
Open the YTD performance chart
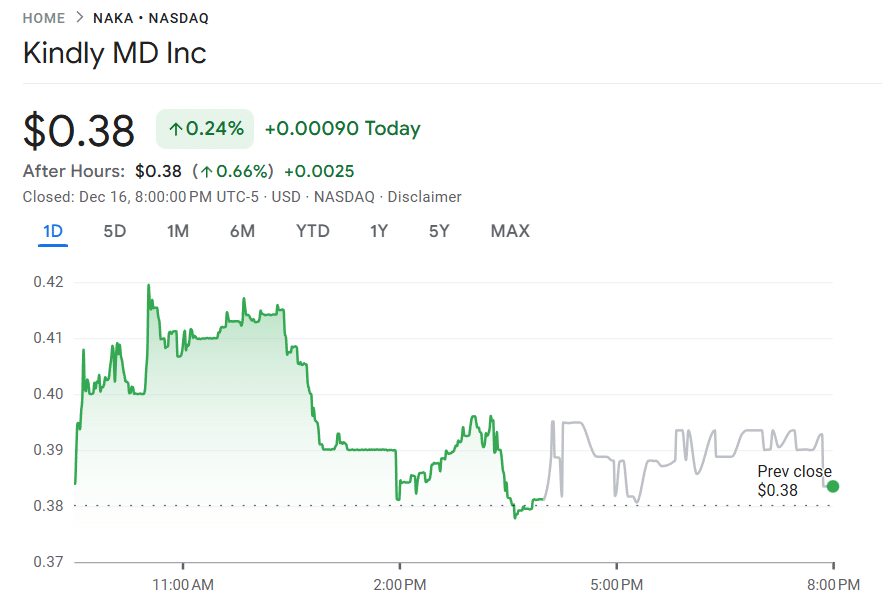tap(312, 230)
